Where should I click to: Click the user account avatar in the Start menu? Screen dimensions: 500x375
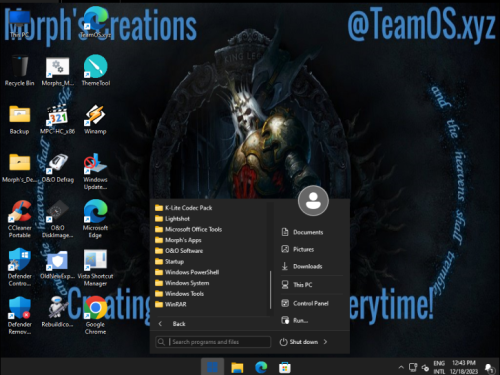[313, 201]
